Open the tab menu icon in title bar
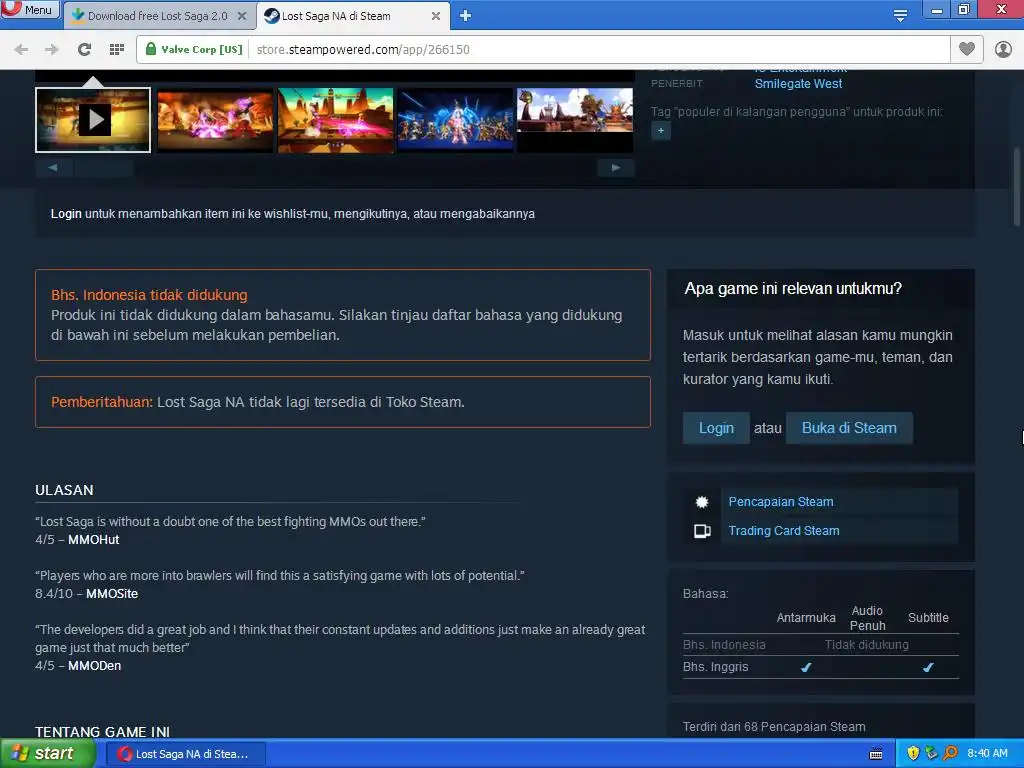 [x=900, y=16]
